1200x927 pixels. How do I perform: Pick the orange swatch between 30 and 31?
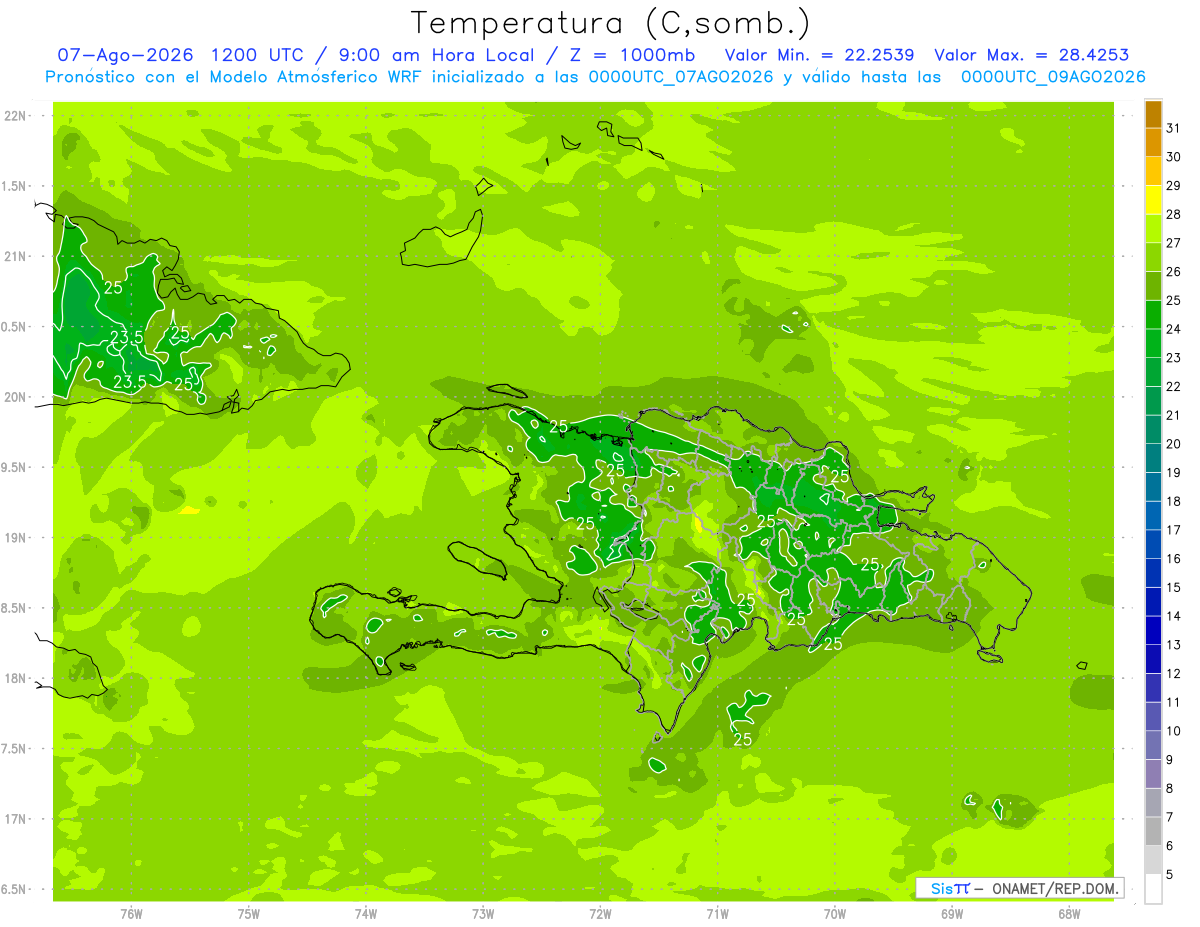pyautogui.click(x=1153, y=143)
